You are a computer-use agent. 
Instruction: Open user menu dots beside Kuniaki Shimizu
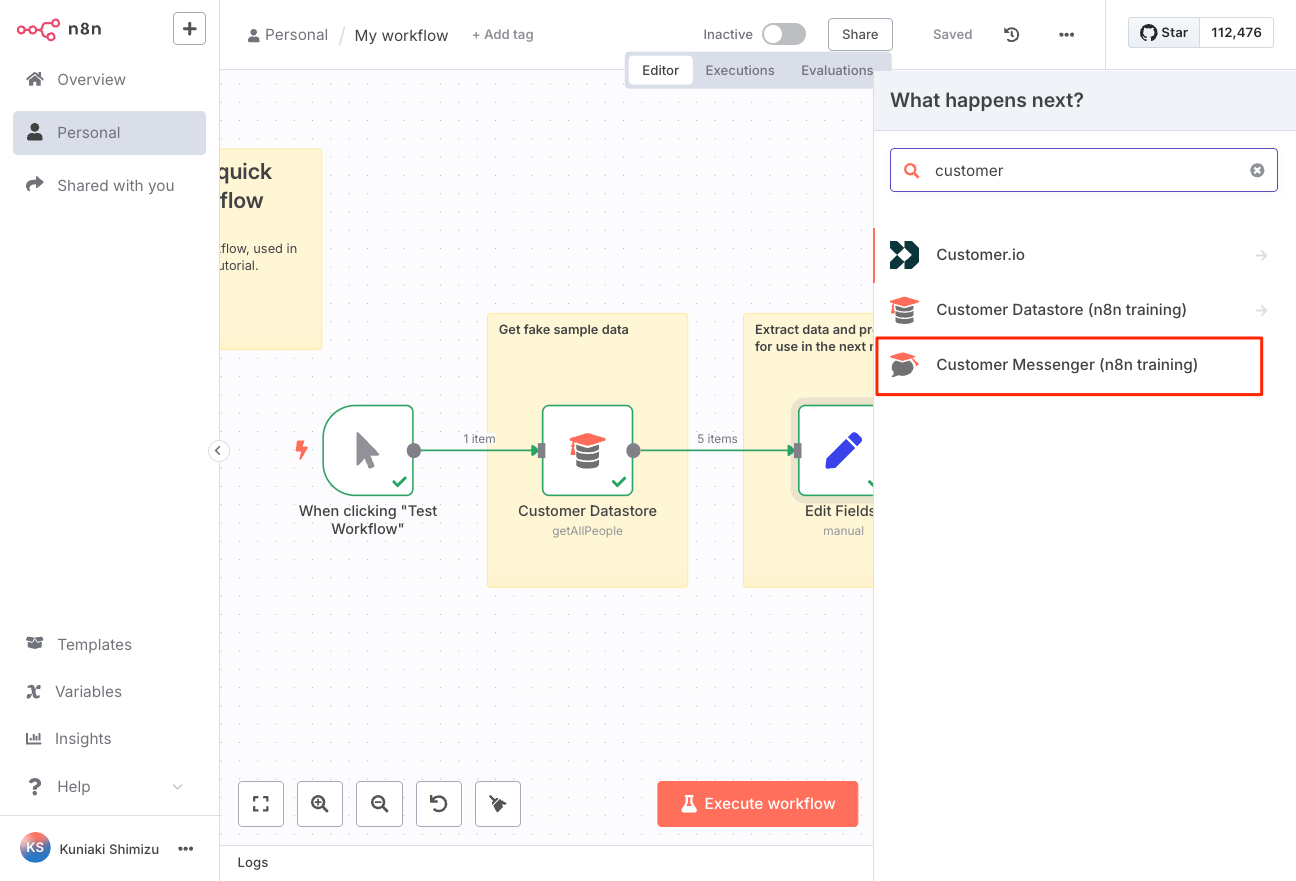(x=185, y=849)
